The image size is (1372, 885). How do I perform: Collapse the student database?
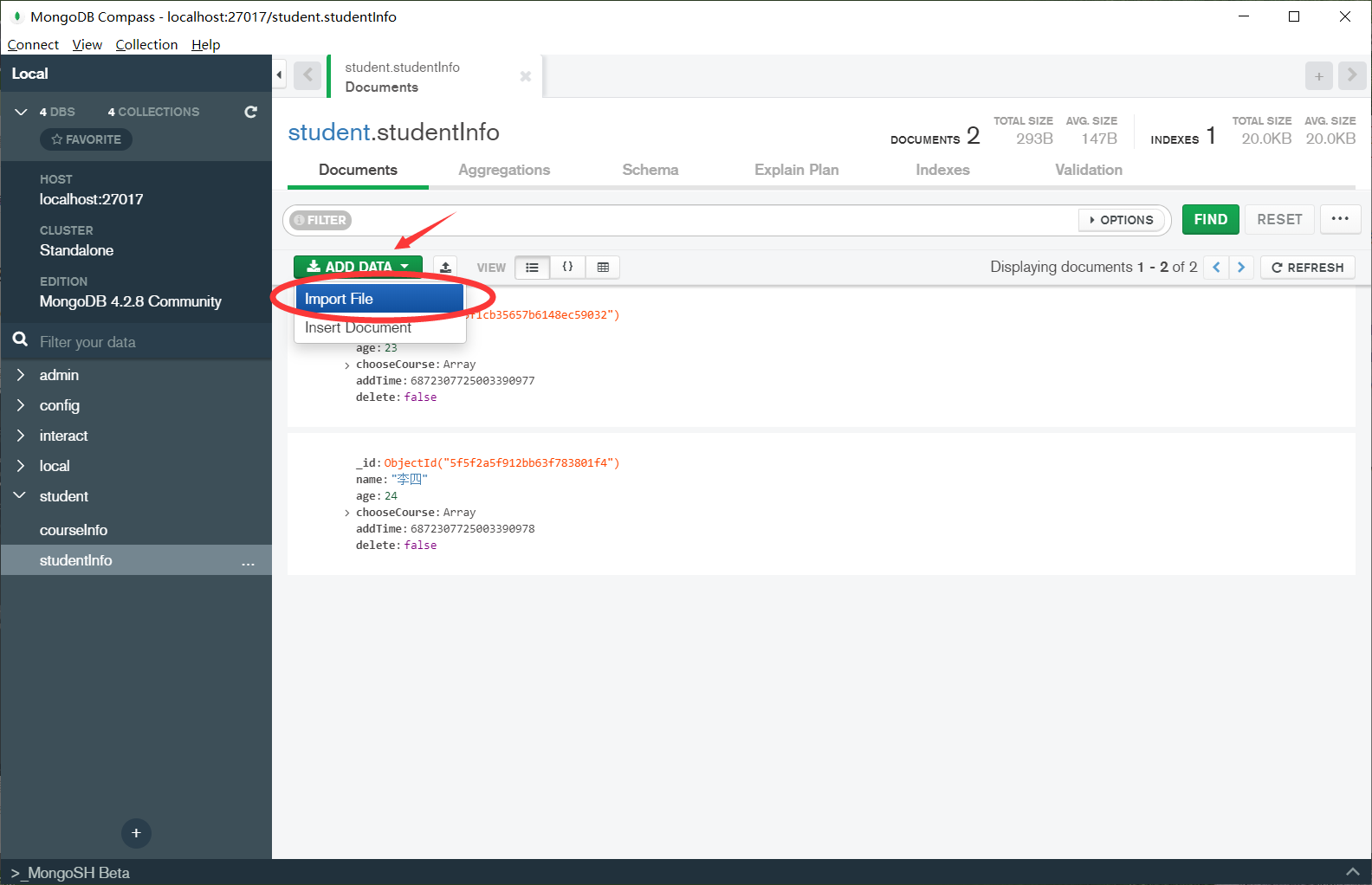coord(20,495)
